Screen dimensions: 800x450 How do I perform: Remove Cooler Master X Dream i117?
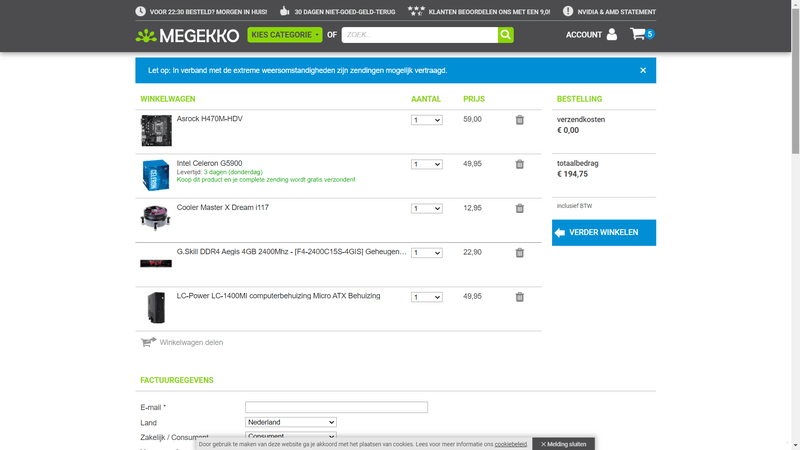click(x=519, y=208)
